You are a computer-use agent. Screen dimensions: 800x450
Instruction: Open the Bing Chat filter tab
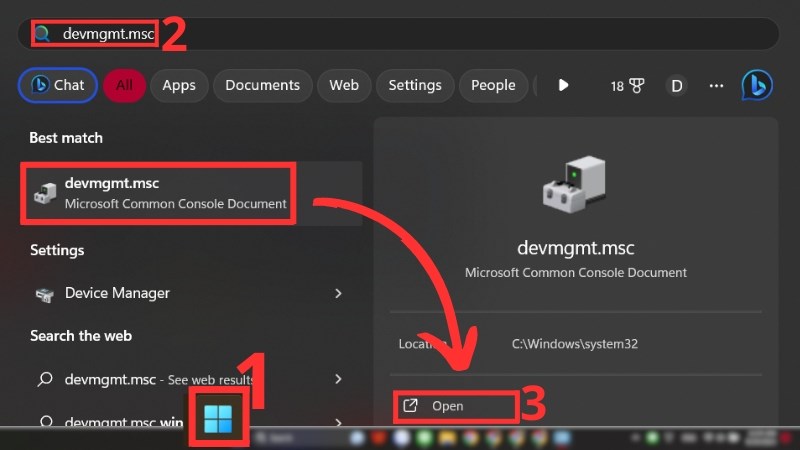pyautogui.click(x=58, y=85)
